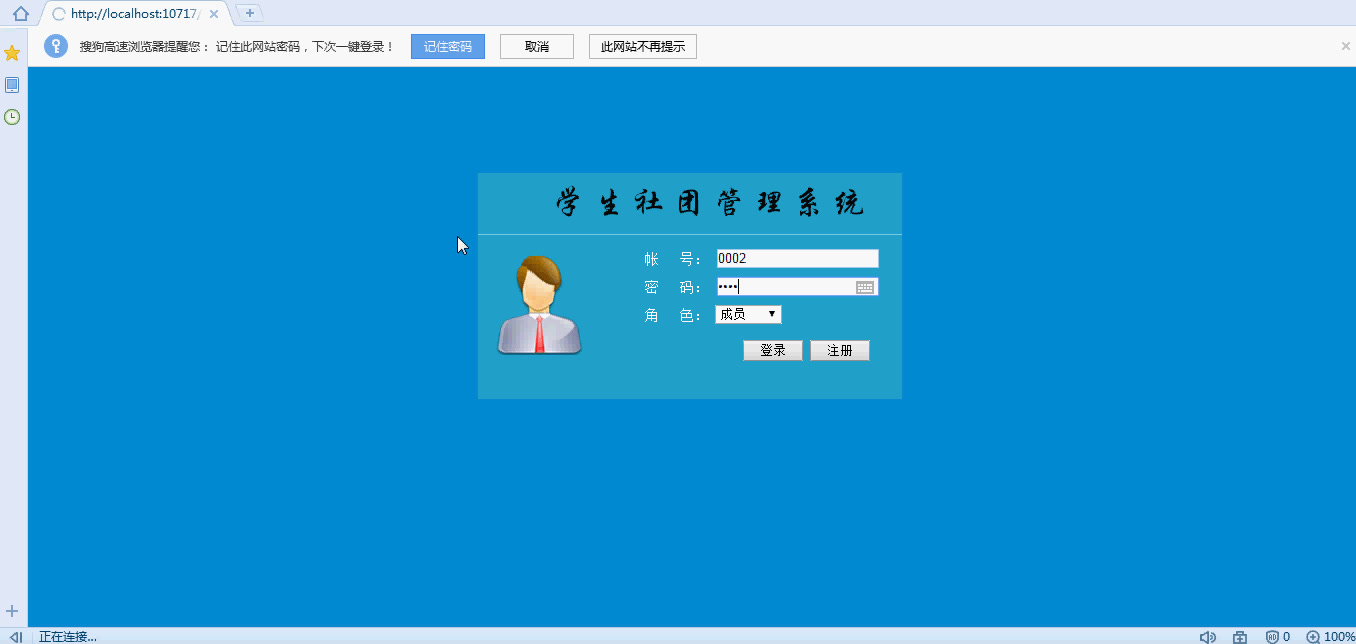Click 此网站不再提示 to stop reminders
1356x644 pixels.
click(x=642, y=46)
